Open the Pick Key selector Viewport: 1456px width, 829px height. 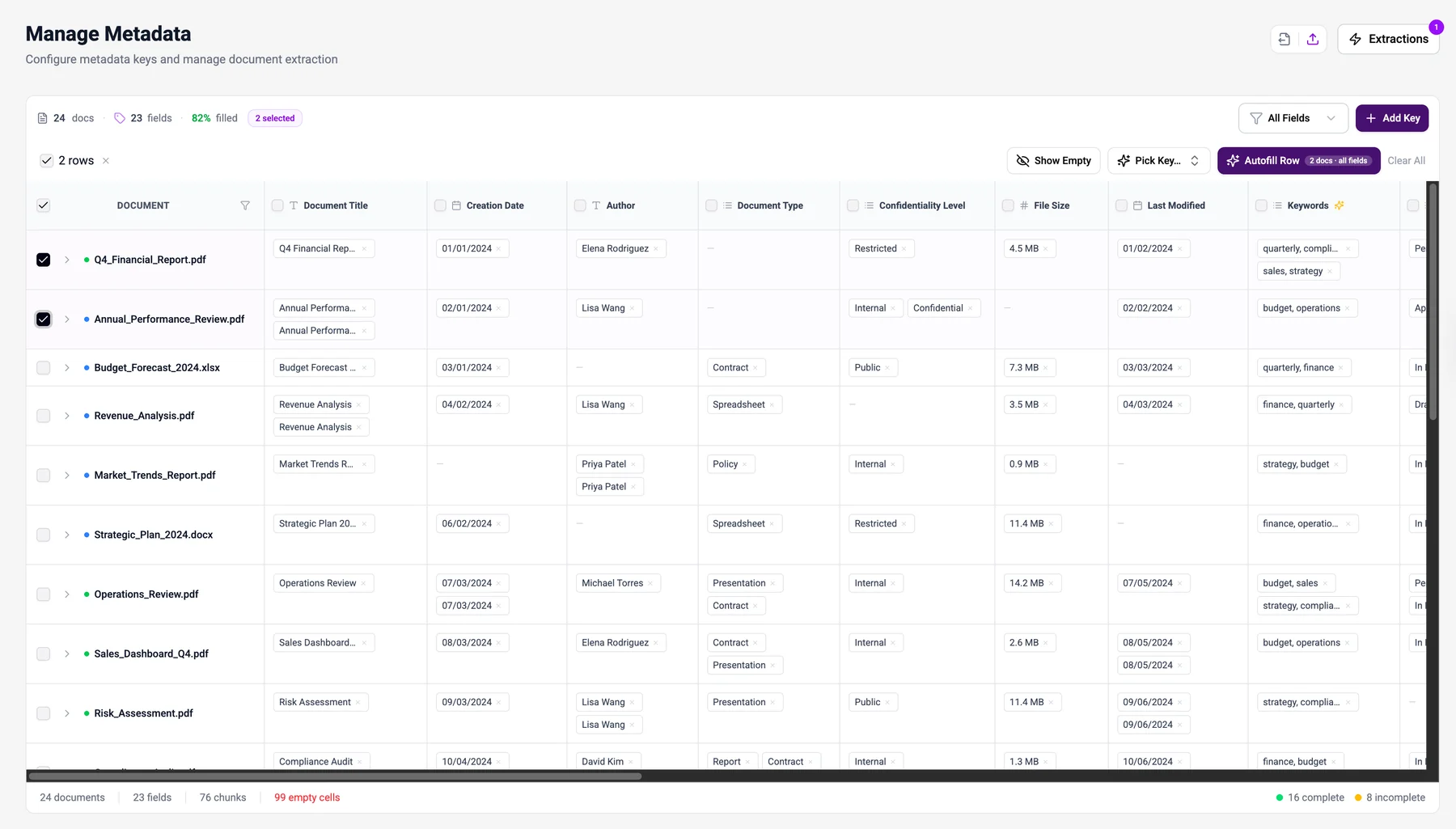tap(1158, 161)
